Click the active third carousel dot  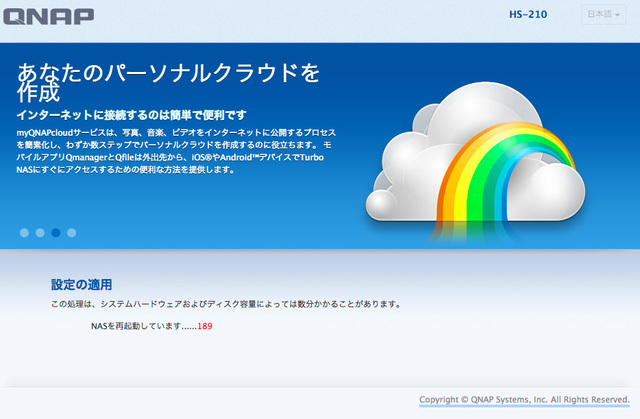[56, 232]
